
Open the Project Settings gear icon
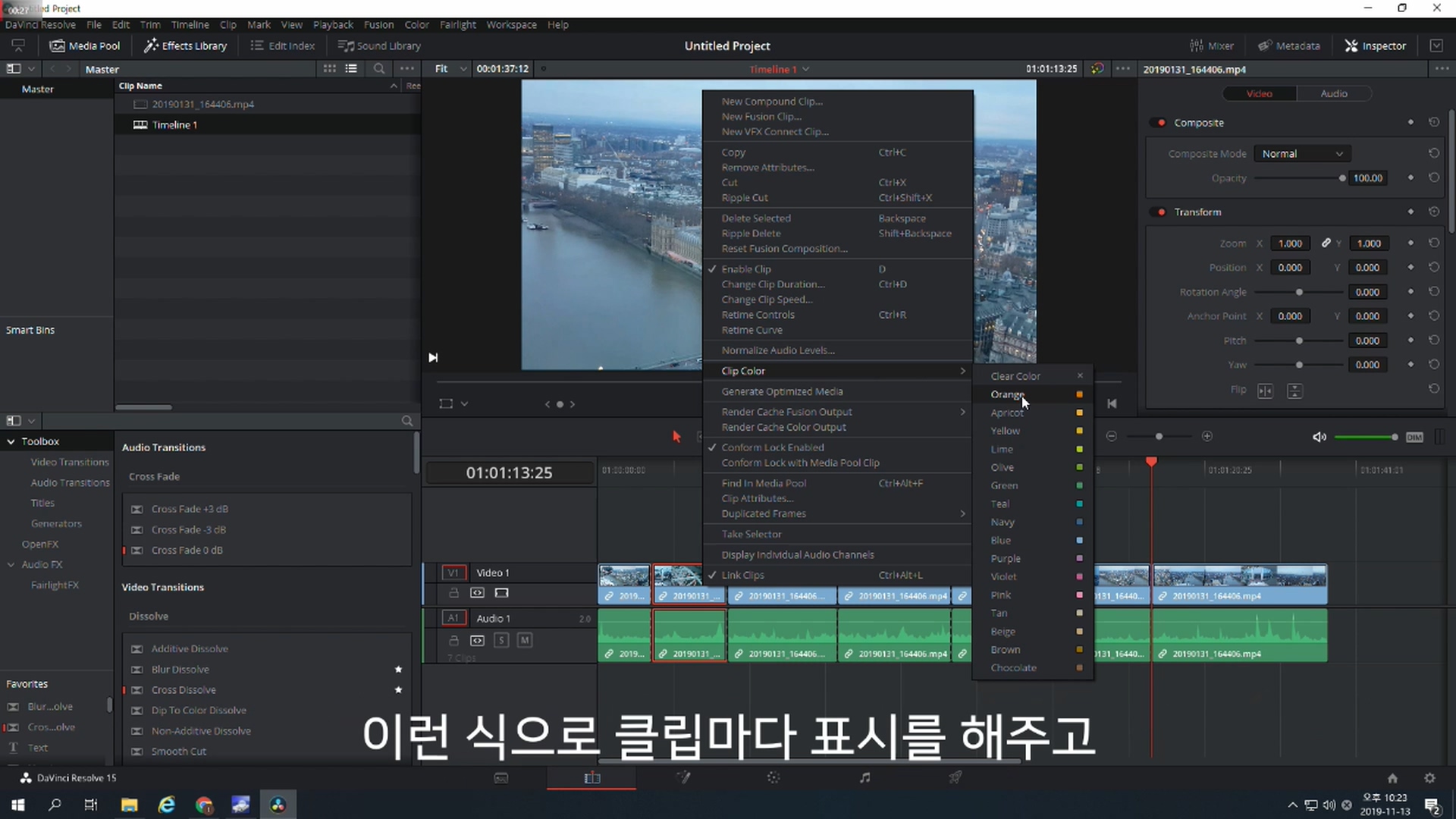(1429, 778)
